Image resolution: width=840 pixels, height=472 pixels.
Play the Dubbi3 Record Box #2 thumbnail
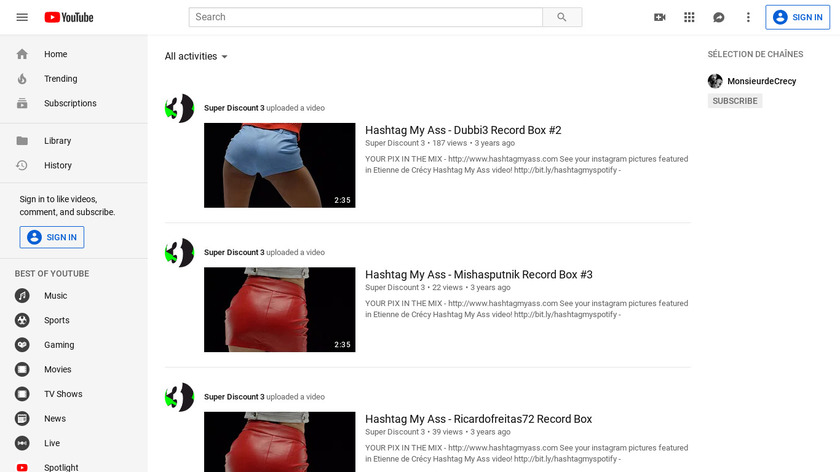tap(280, 166)
